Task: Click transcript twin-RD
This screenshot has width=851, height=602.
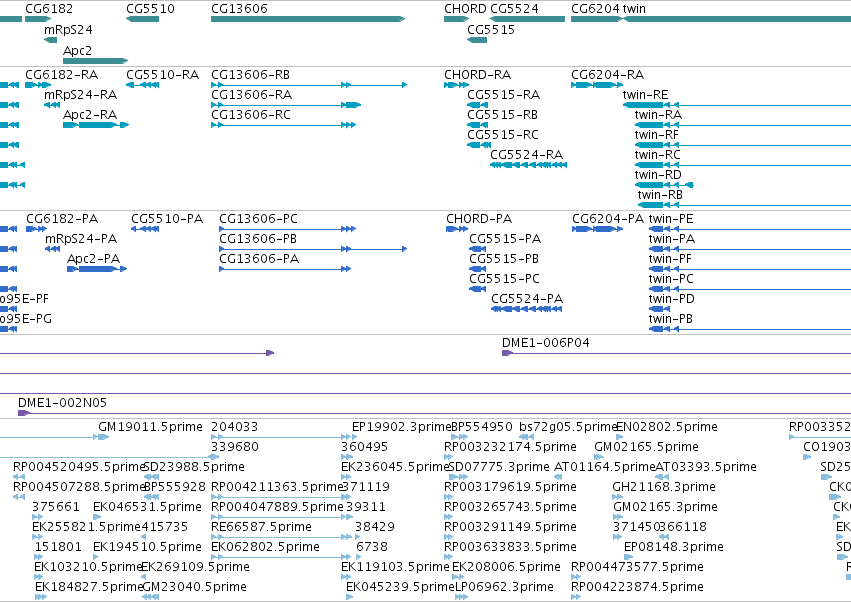Action: 664,185
